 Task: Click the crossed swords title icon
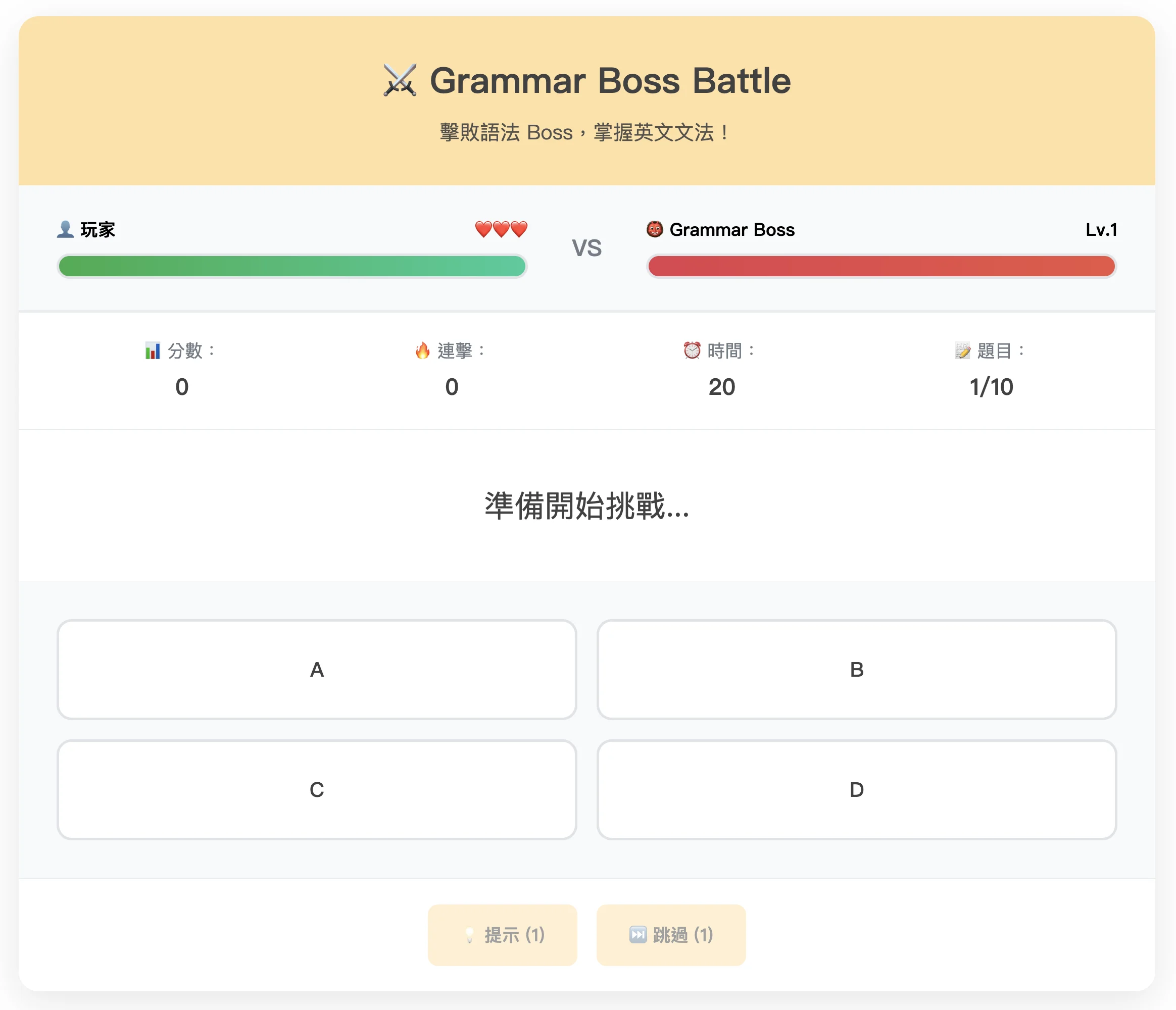point(400,81)
